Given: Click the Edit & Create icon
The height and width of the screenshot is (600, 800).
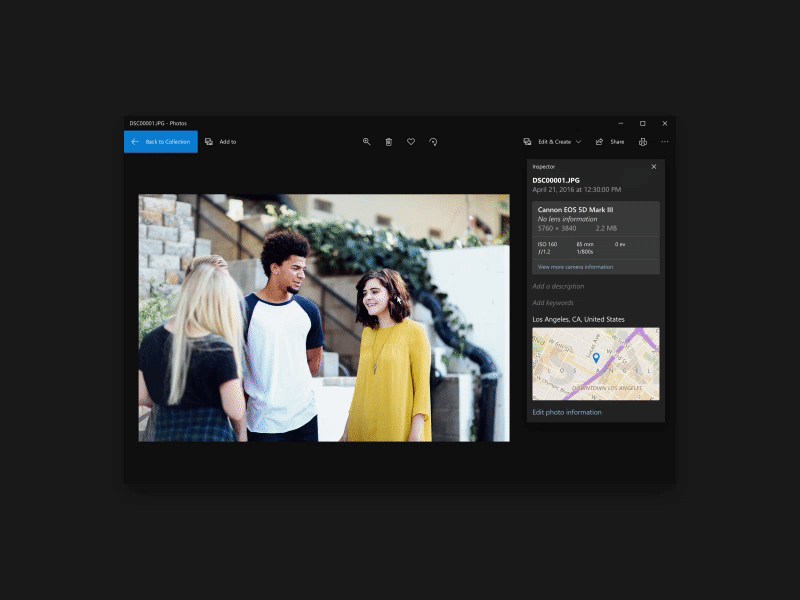Looking at the screenshot, I should point(527,142).
